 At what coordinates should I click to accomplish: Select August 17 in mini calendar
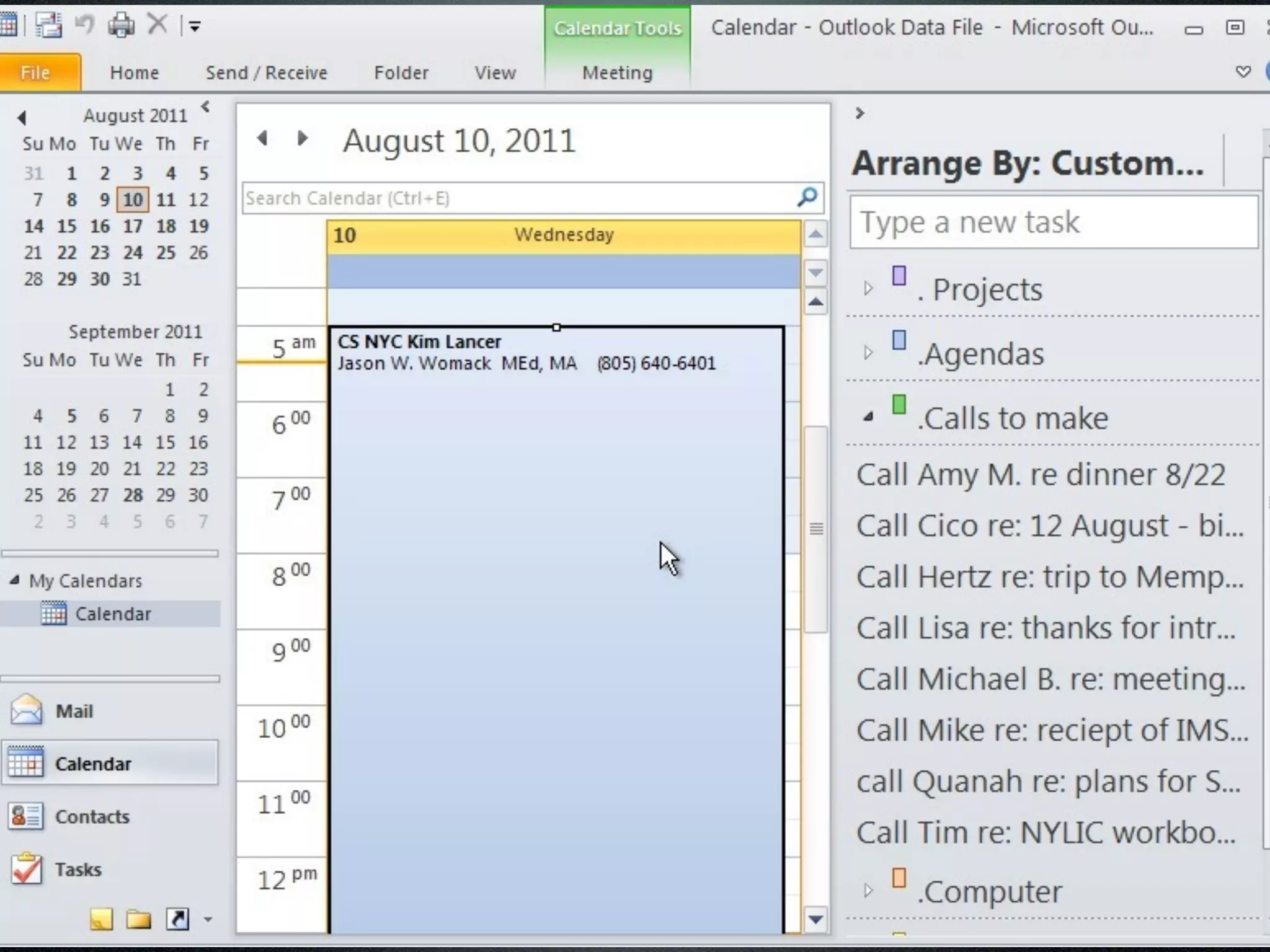133,226
